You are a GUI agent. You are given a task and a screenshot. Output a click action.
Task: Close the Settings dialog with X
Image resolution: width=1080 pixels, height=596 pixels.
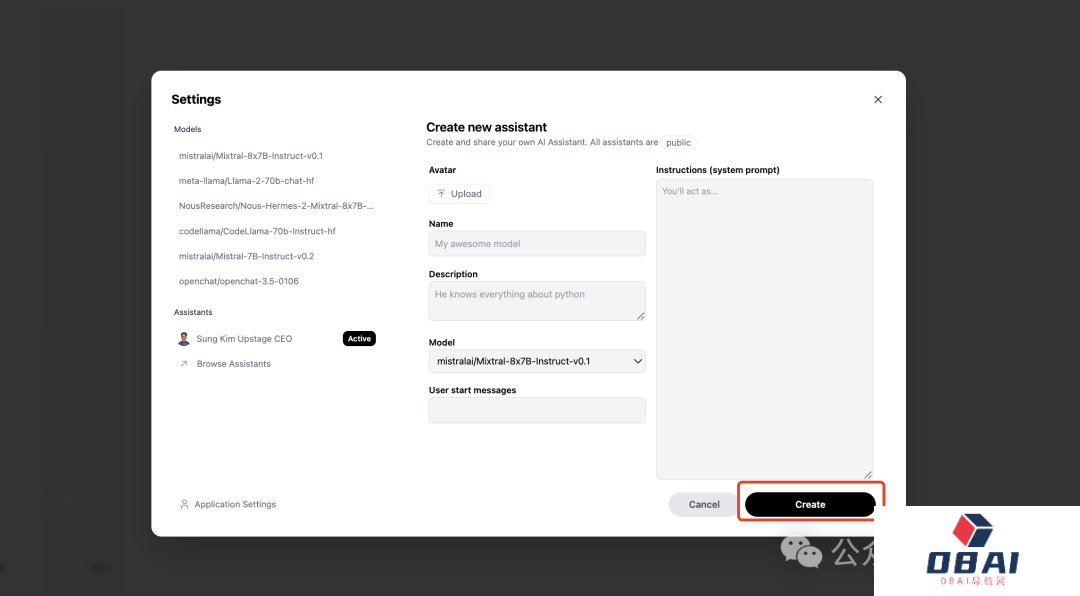[878, 100]
